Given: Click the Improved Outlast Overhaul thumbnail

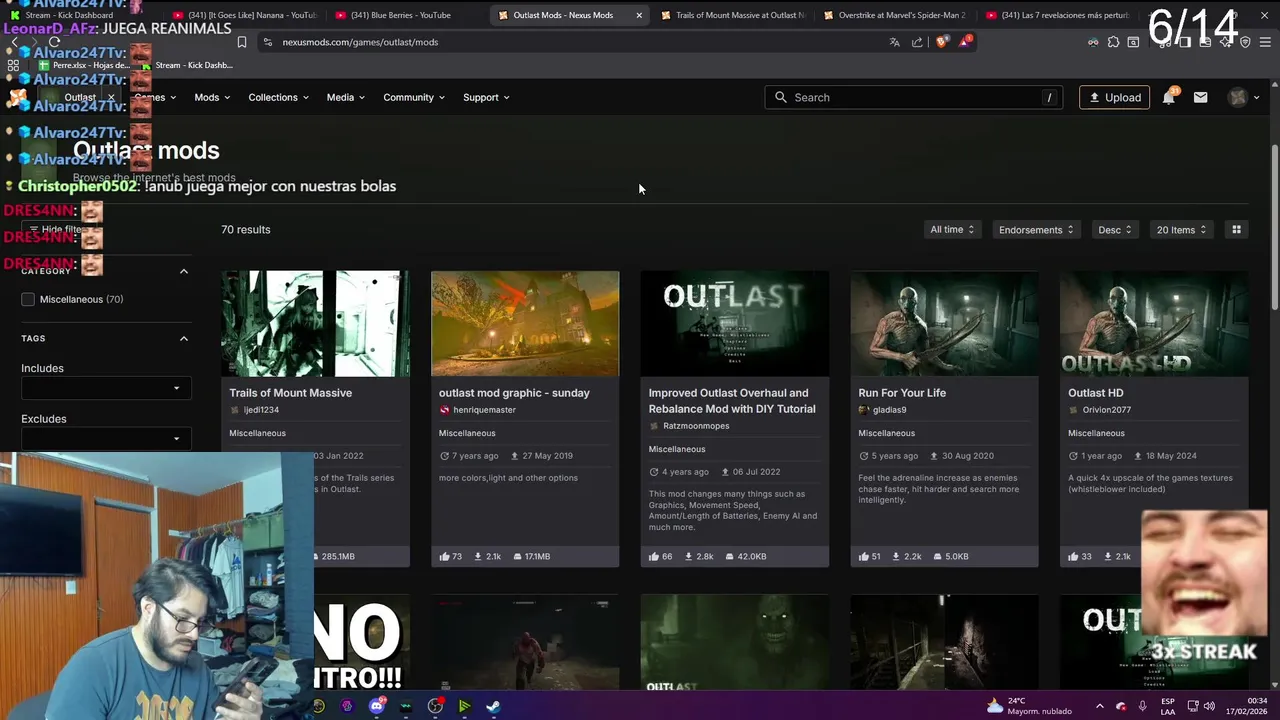Looking at the screenshot, I should pos(734,323).
